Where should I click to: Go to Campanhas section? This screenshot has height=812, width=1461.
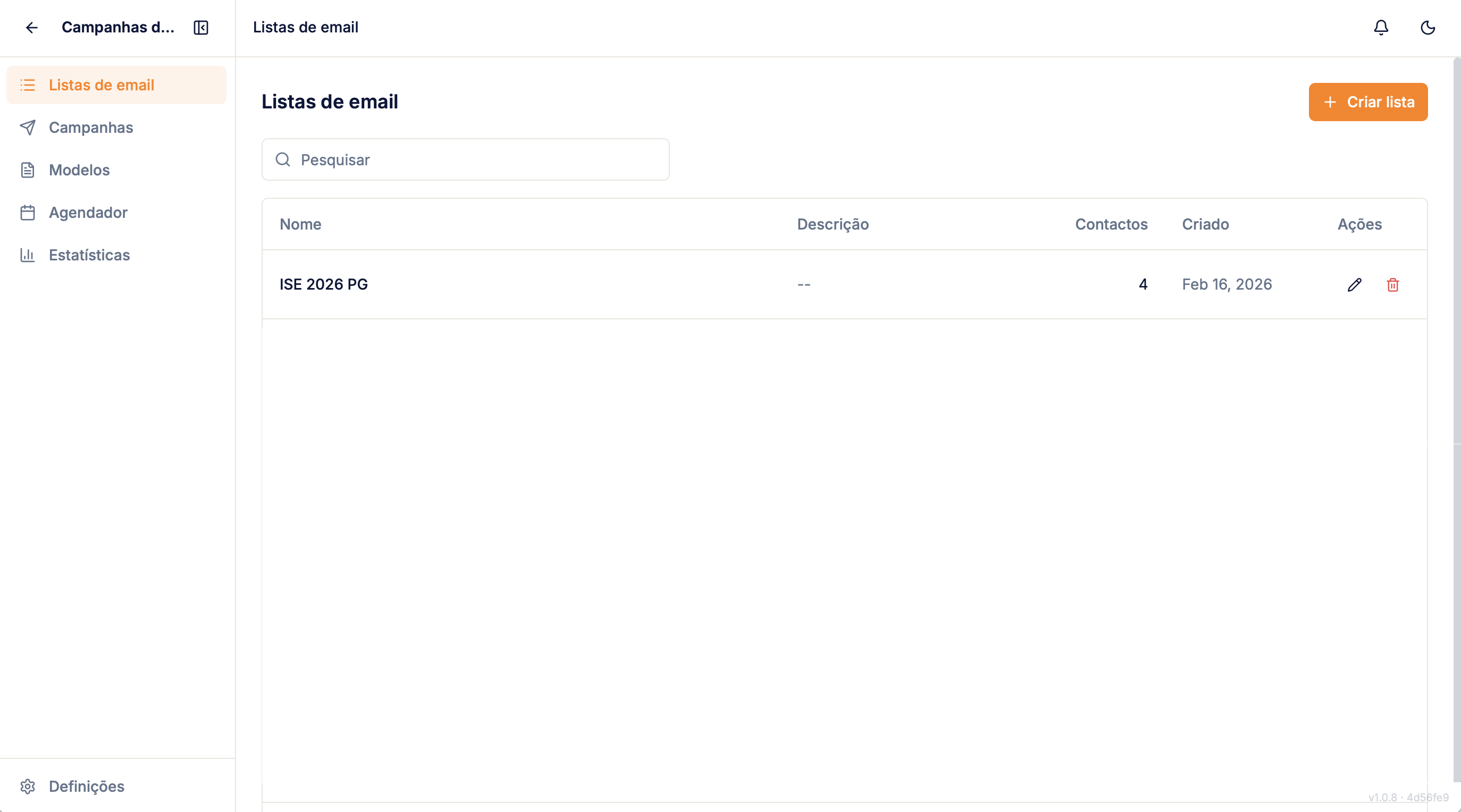pyautogui.click(x=91, y=128)
